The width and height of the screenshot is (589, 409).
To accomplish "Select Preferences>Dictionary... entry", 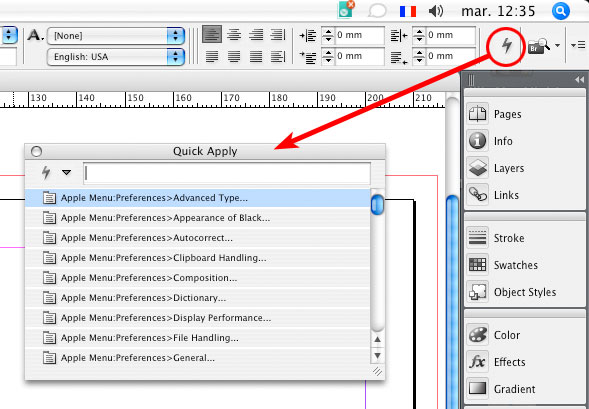I will [x=197, y=297].
